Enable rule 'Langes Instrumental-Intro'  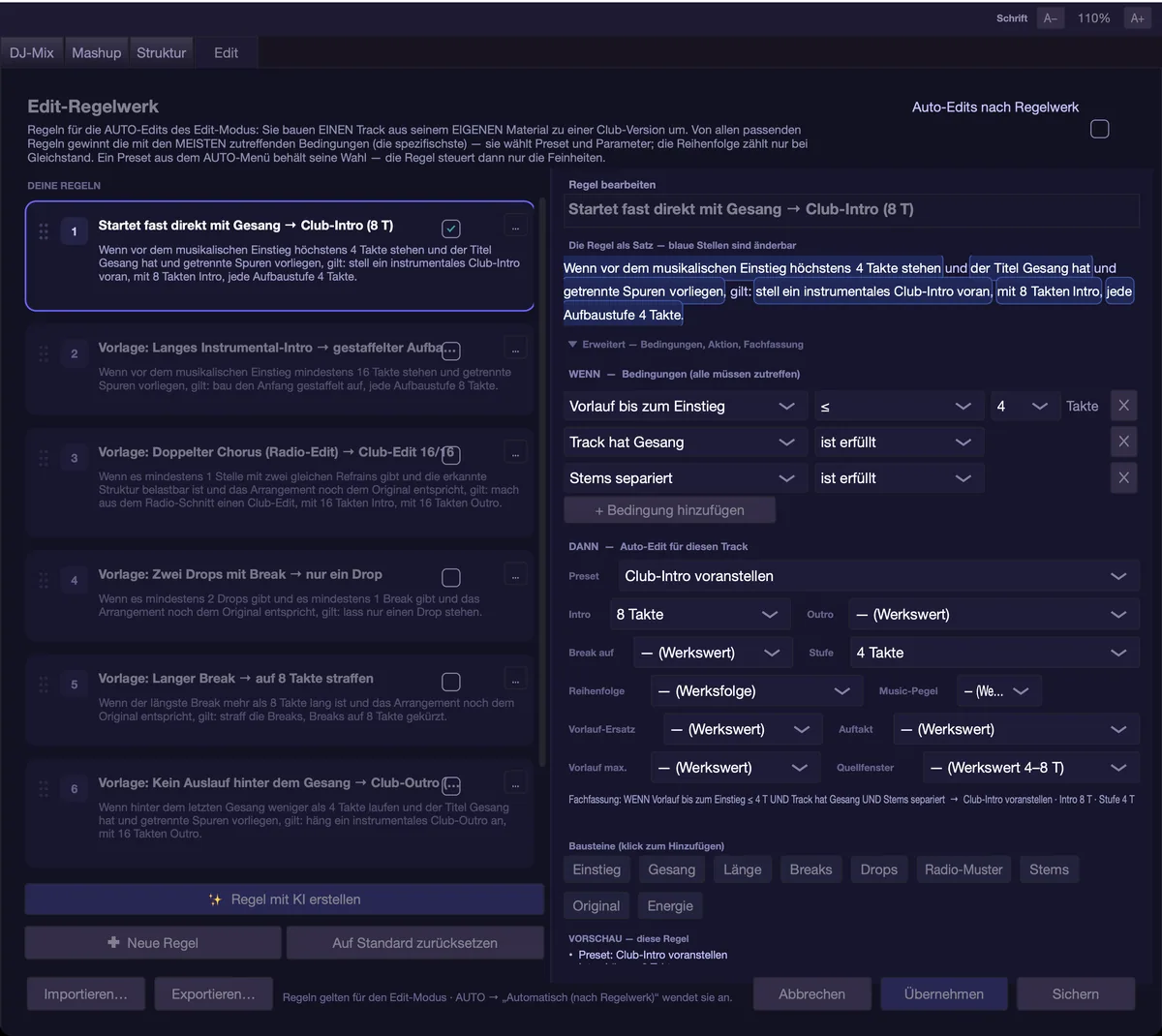pyautogui.click(x=451, y=350)
